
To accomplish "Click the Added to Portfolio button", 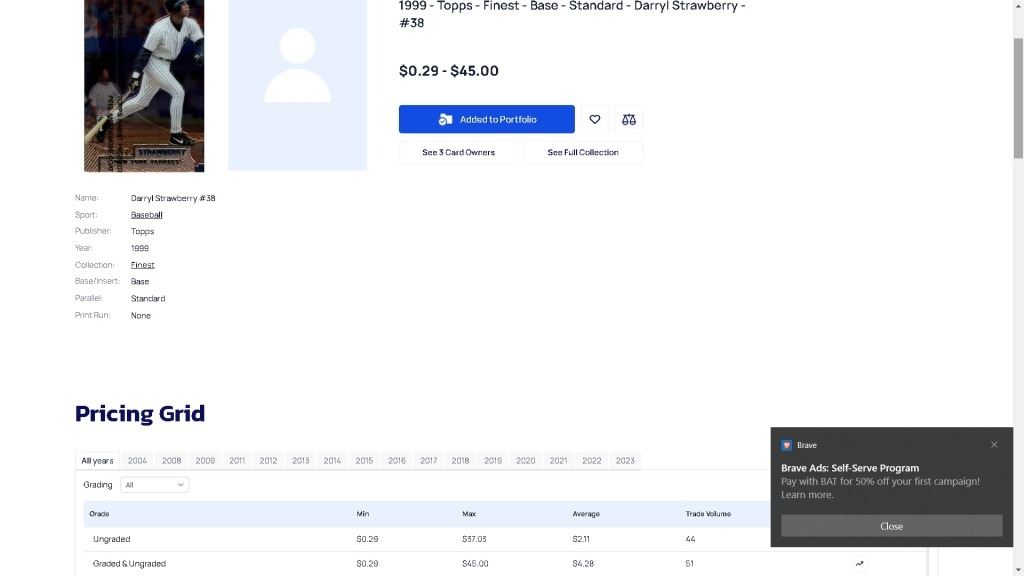I will coord(487,119).
